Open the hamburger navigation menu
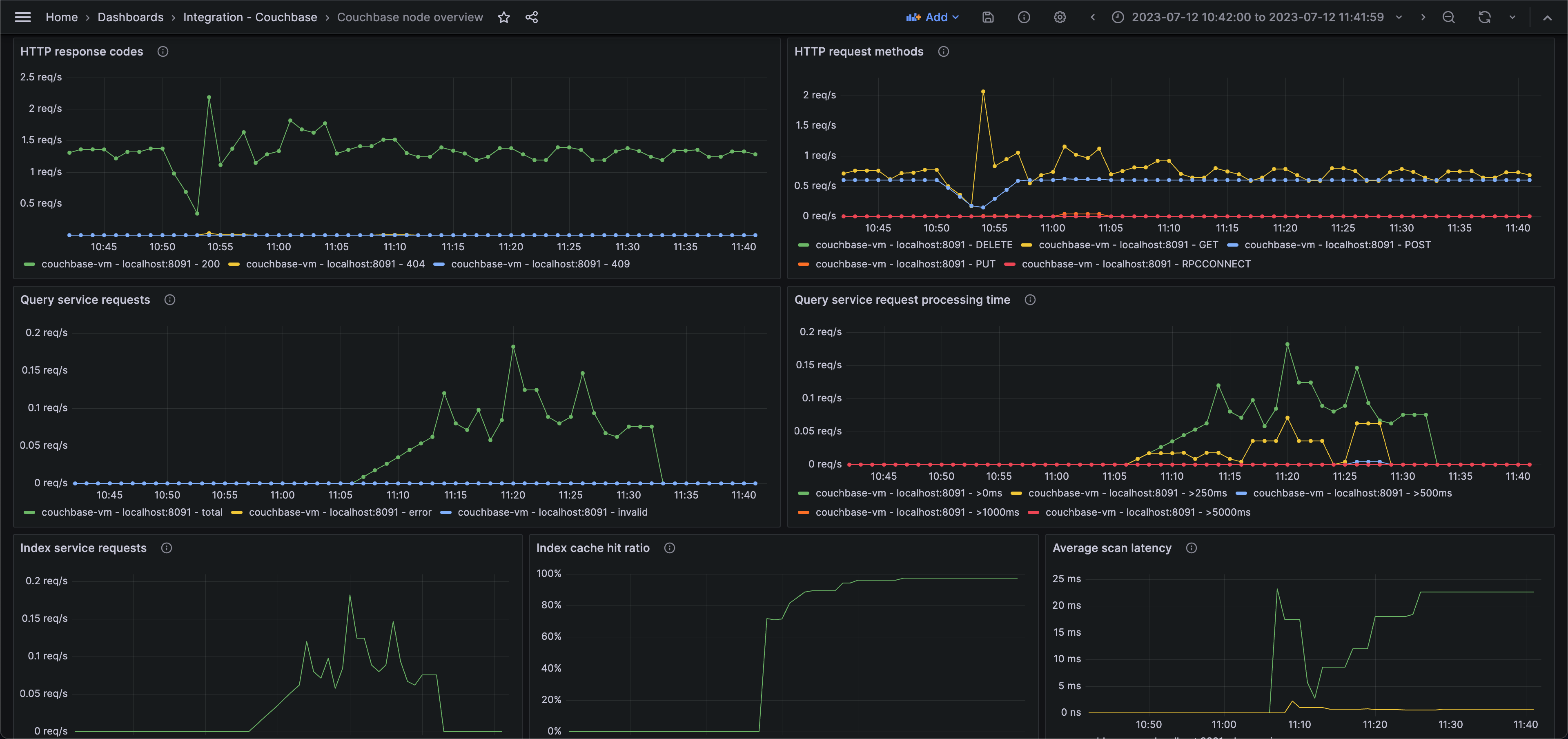This screenshot has height=739, width=1568. (22, 17)
